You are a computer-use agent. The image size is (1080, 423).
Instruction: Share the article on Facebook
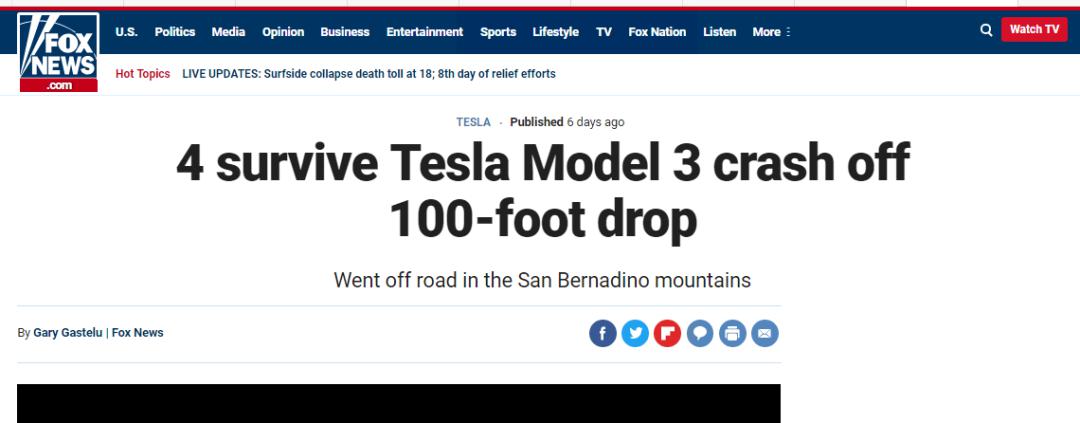coord(603,333)
